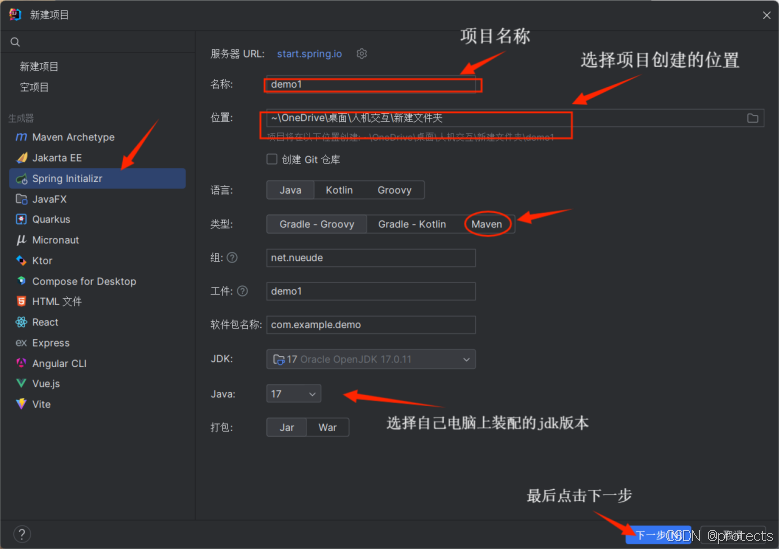779x550 pixels.
Task: Click the Angular CLI icon
Action: (x=21, y=363)
